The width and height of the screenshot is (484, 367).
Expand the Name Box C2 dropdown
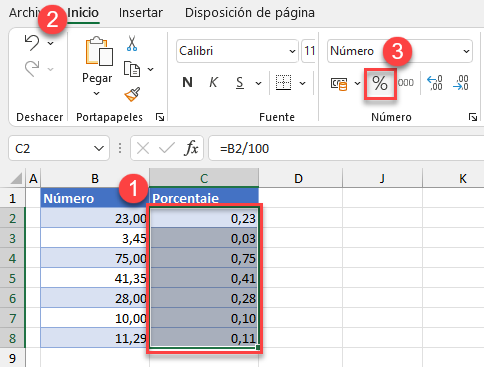[99, 148]
